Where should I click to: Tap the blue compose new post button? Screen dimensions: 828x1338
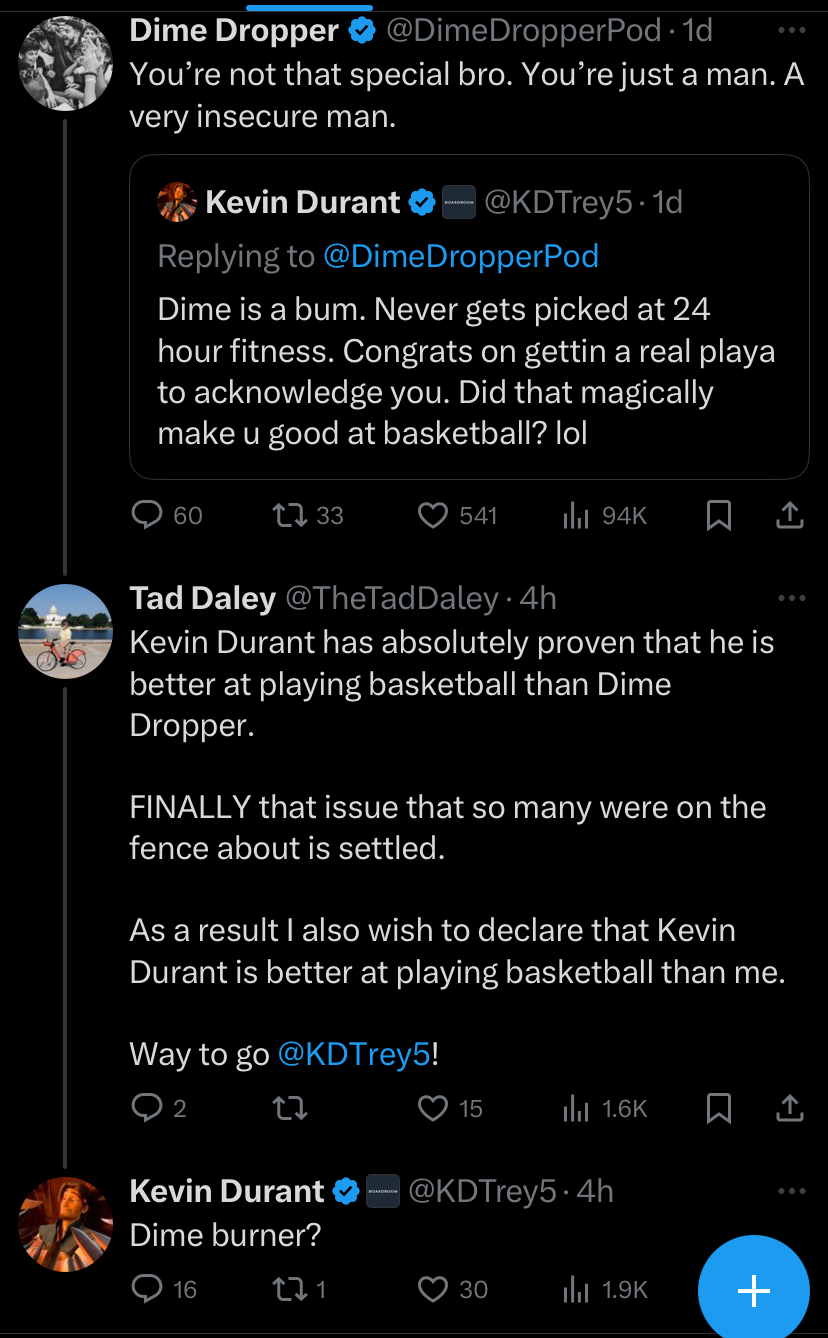[753, 1291]
